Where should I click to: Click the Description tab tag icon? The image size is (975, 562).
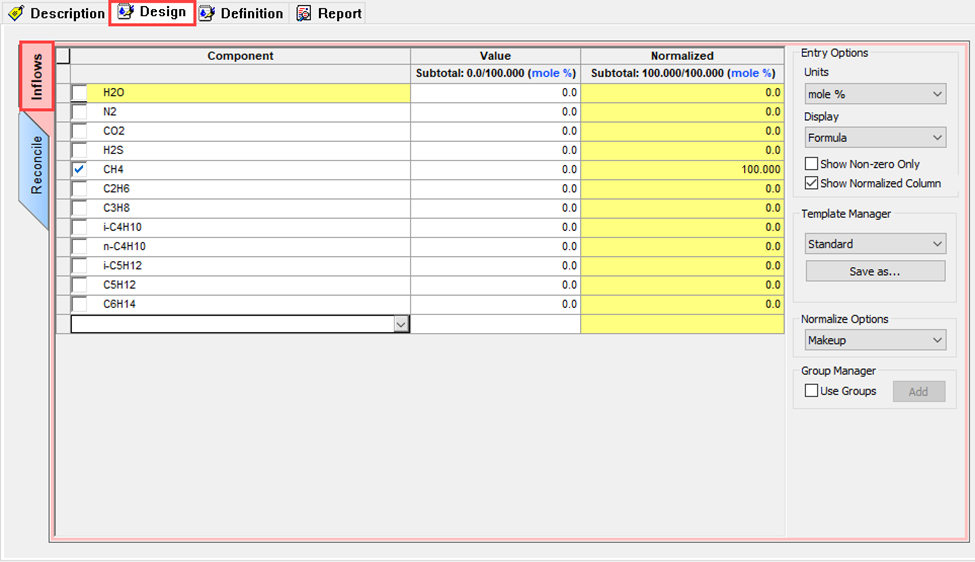pos(15,14)
